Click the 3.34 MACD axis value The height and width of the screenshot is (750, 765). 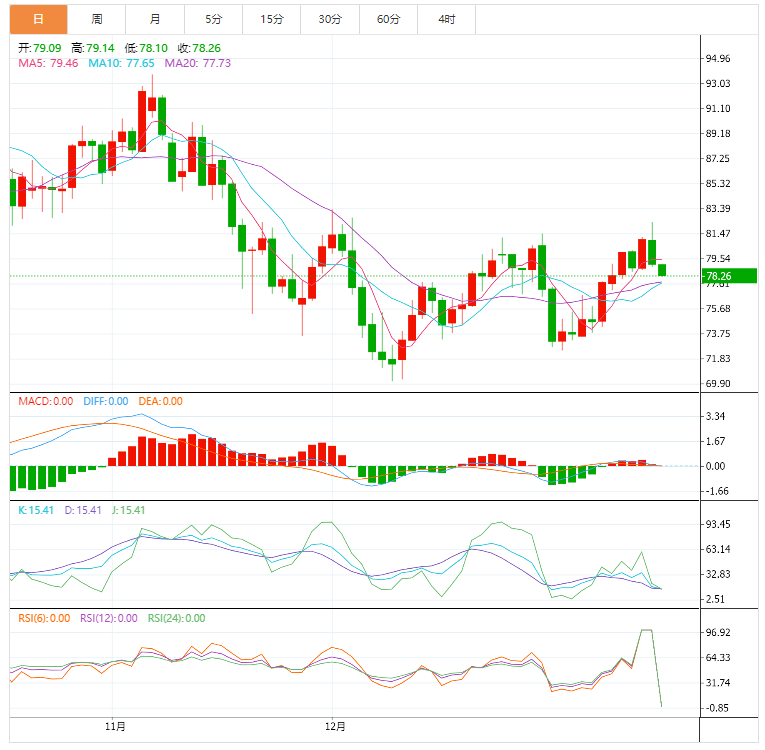715,416
